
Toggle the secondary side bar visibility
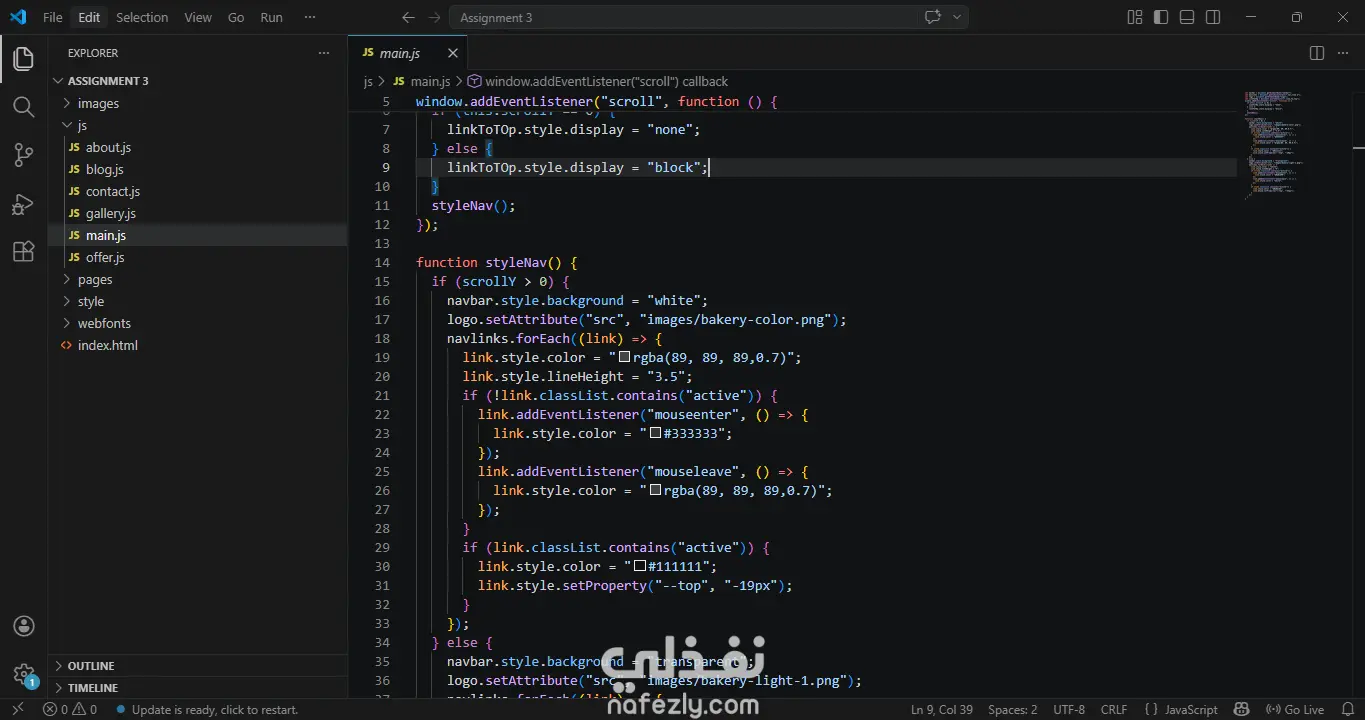(1213, 17)
